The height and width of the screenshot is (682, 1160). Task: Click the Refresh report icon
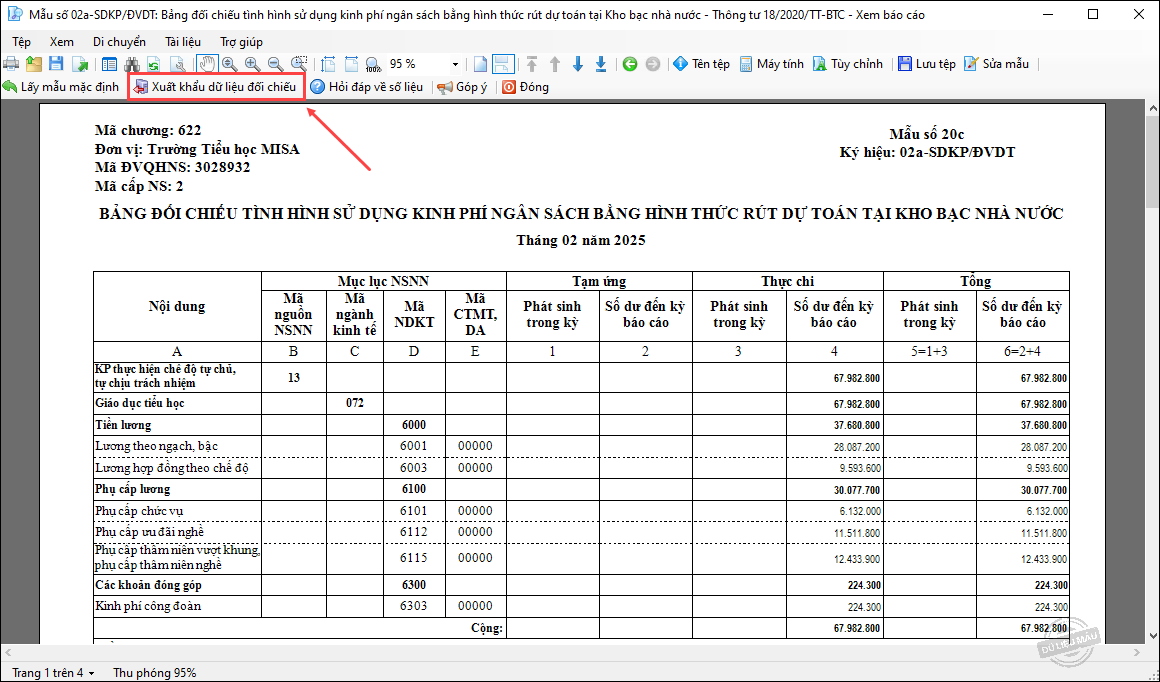pyautogui.click(x=154, y=64)
